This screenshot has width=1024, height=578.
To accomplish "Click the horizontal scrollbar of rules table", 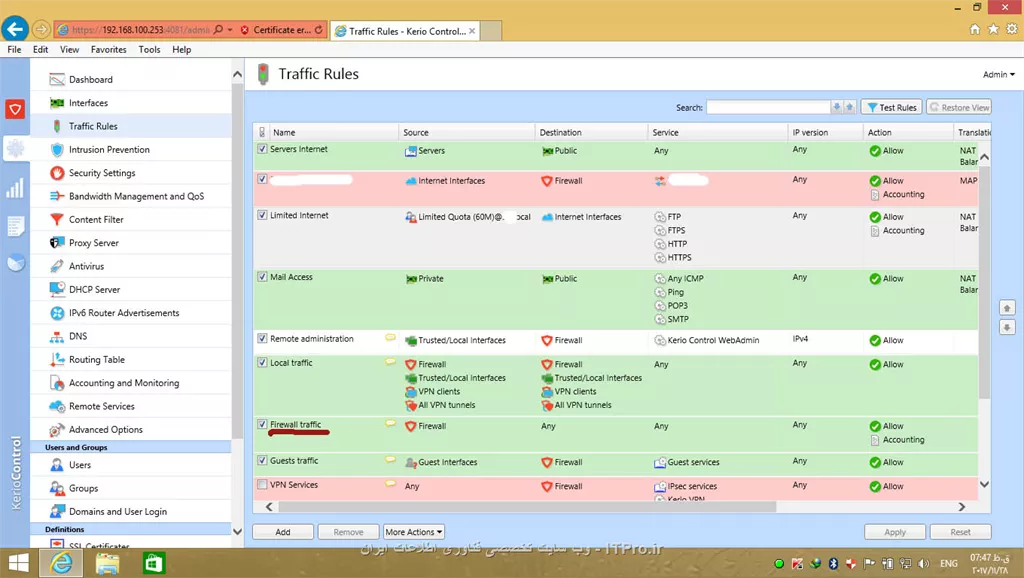I will 527,507.
